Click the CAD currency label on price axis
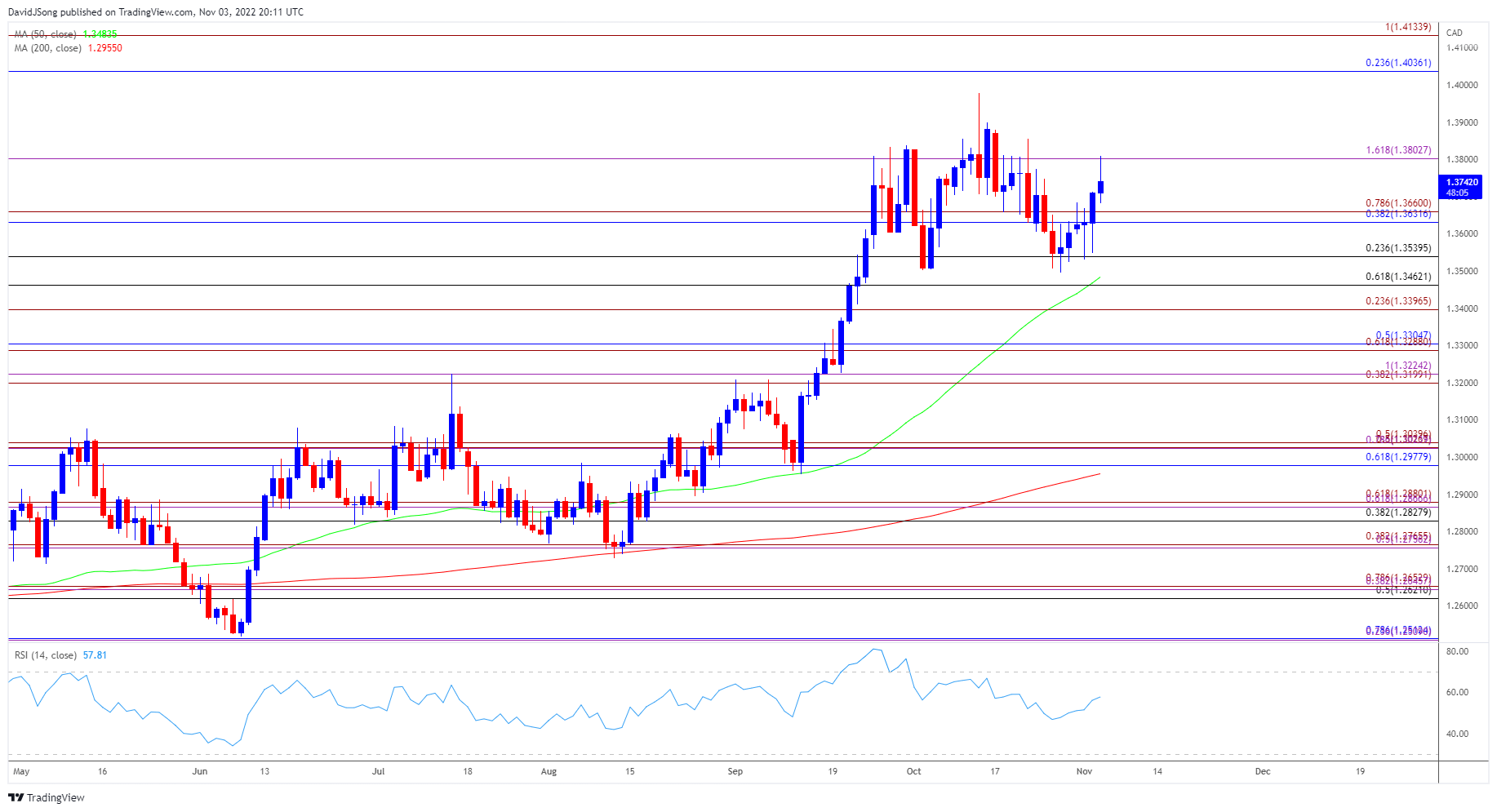 [x=1455, y=33]
